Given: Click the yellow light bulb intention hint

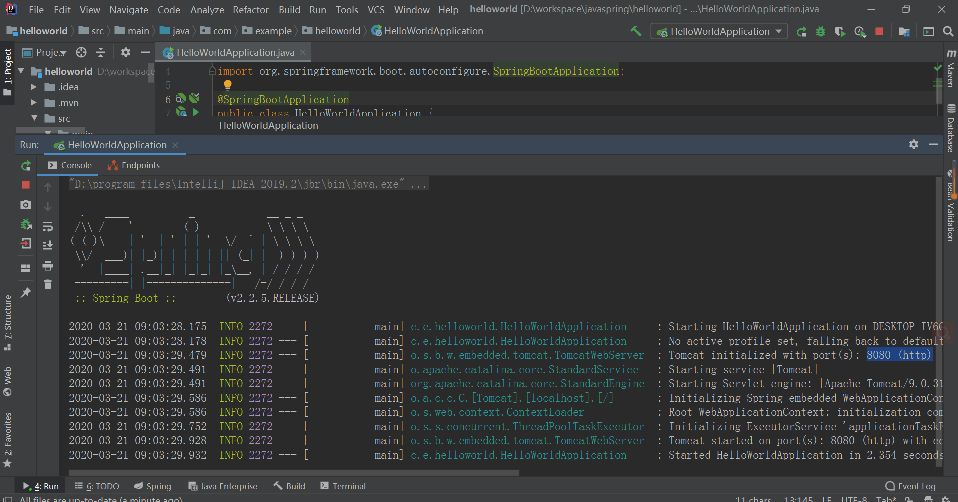Looking at the screenshot, I should pyautogui.click(x=227, y=85).
